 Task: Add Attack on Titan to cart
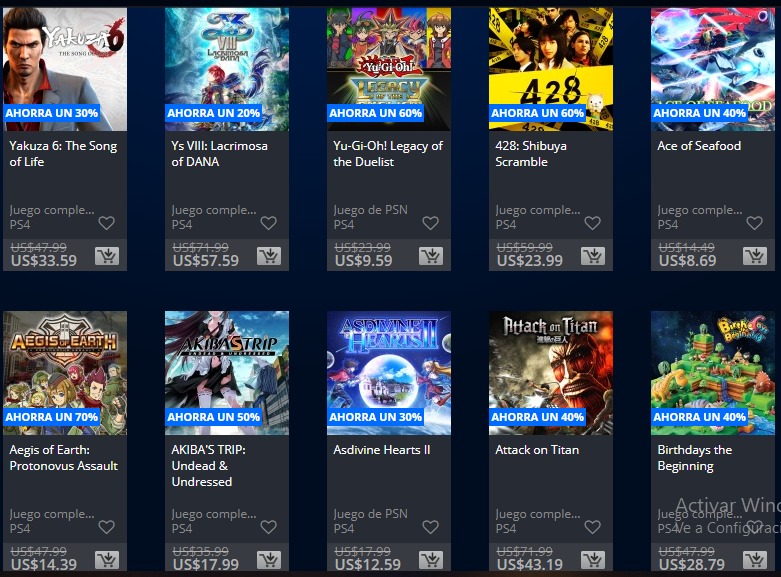click(x=593, y=560)
